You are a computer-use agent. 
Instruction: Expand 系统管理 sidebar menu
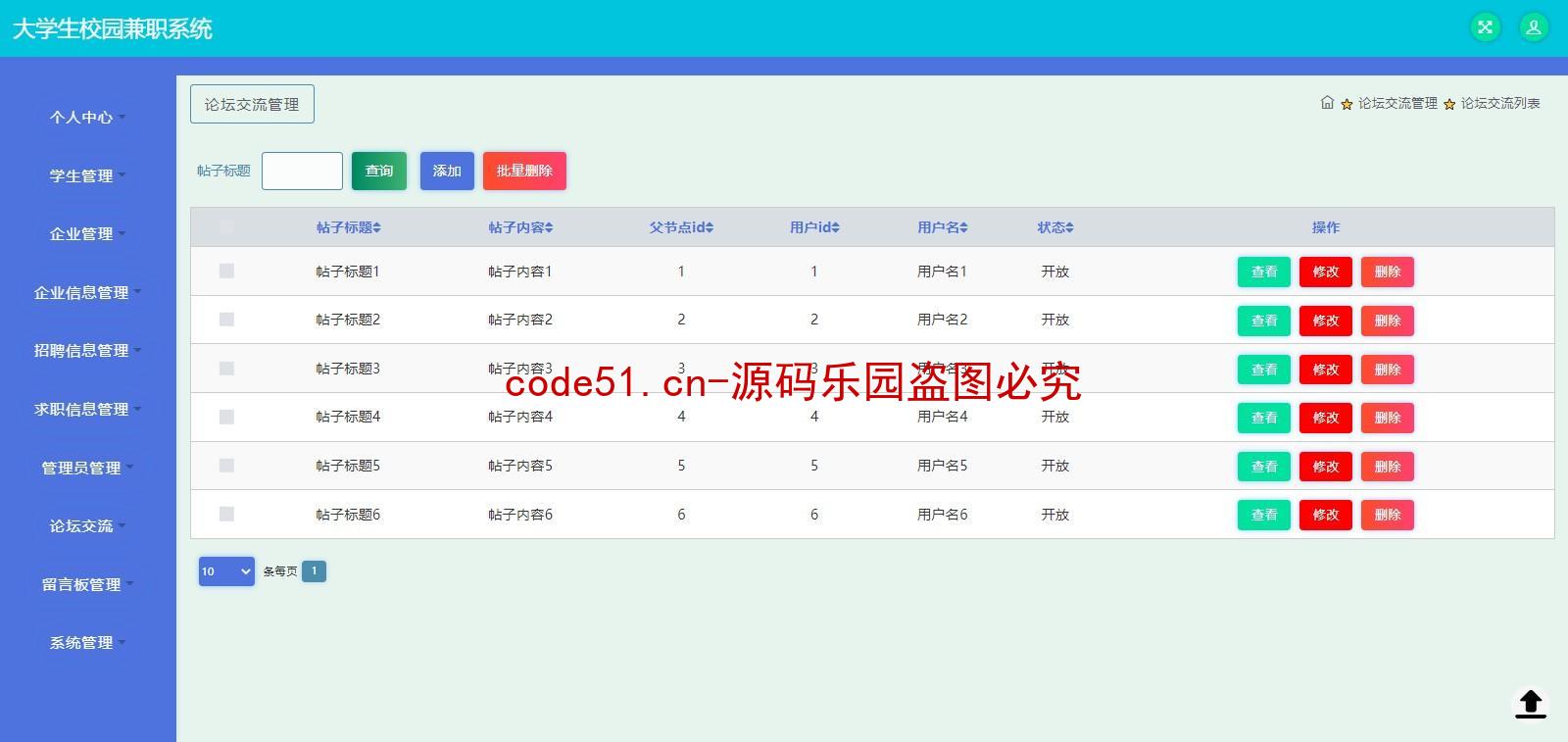[x=88, y=643]
